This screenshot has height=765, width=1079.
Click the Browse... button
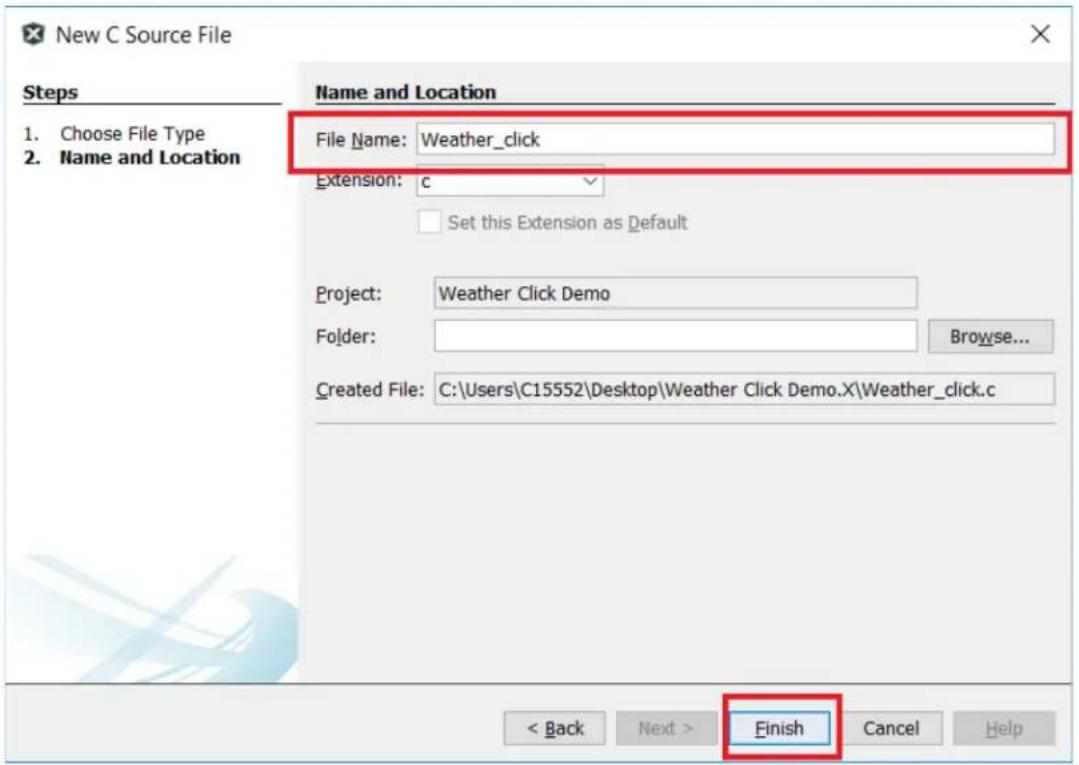click(990, 336)
